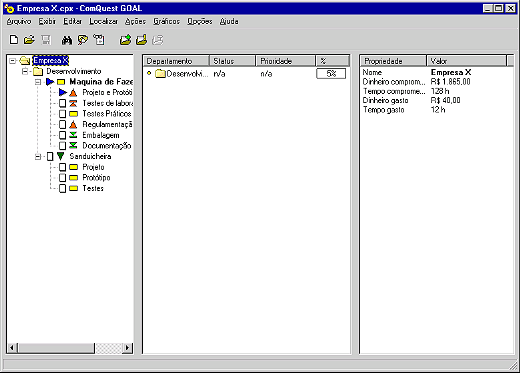The width and height of the screenshot is (520, 373).
Task: Toggle blue play marker on Maquina de Faze
Action: click(50, 82)
